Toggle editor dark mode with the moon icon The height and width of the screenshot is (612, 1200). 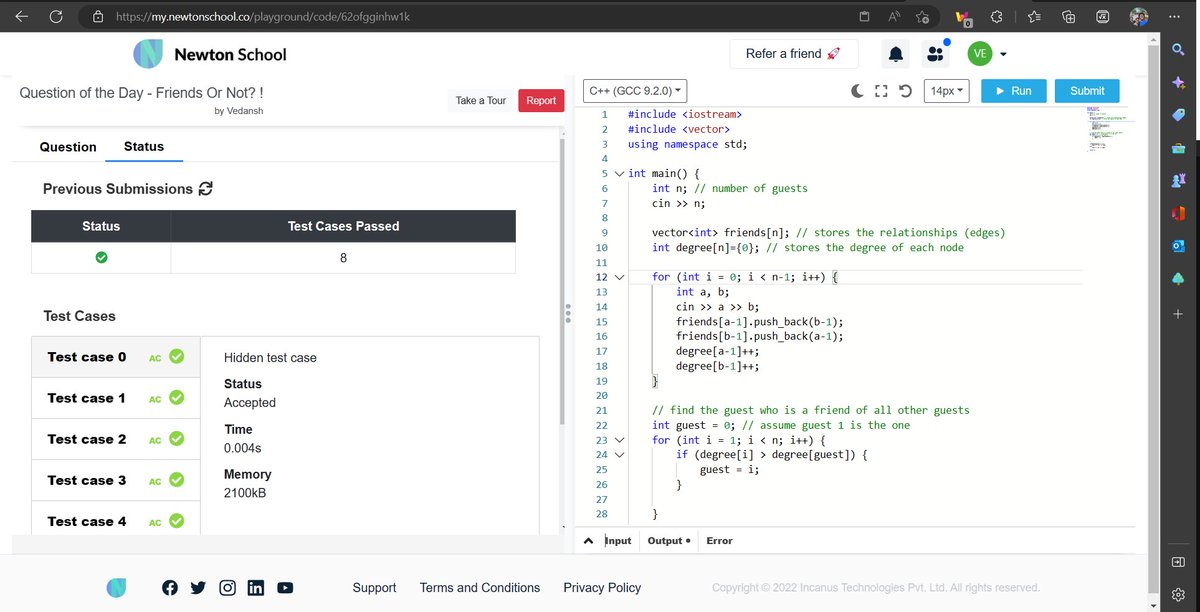857,90
